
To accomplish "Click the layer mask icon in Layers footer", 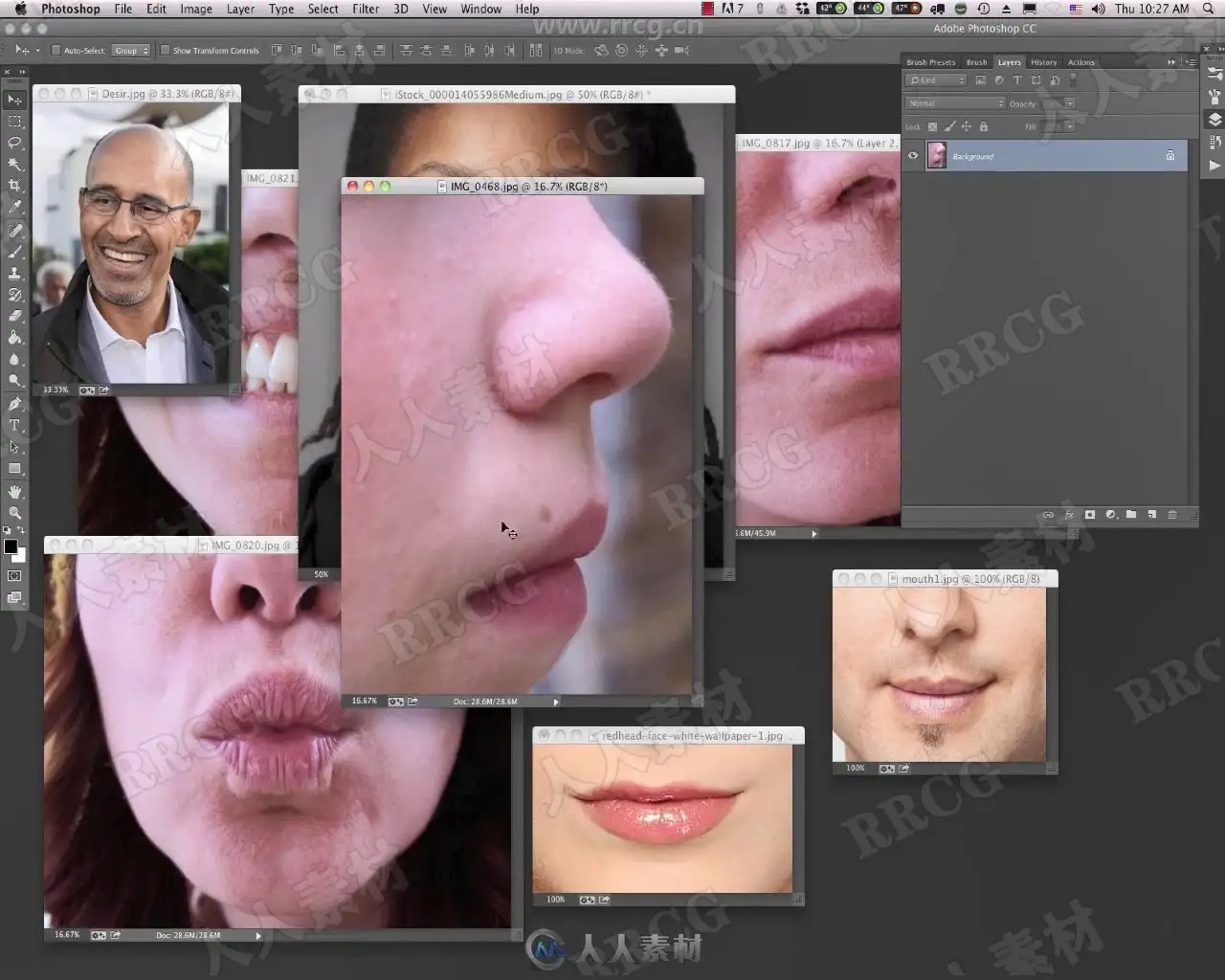I will [1090, 515].
